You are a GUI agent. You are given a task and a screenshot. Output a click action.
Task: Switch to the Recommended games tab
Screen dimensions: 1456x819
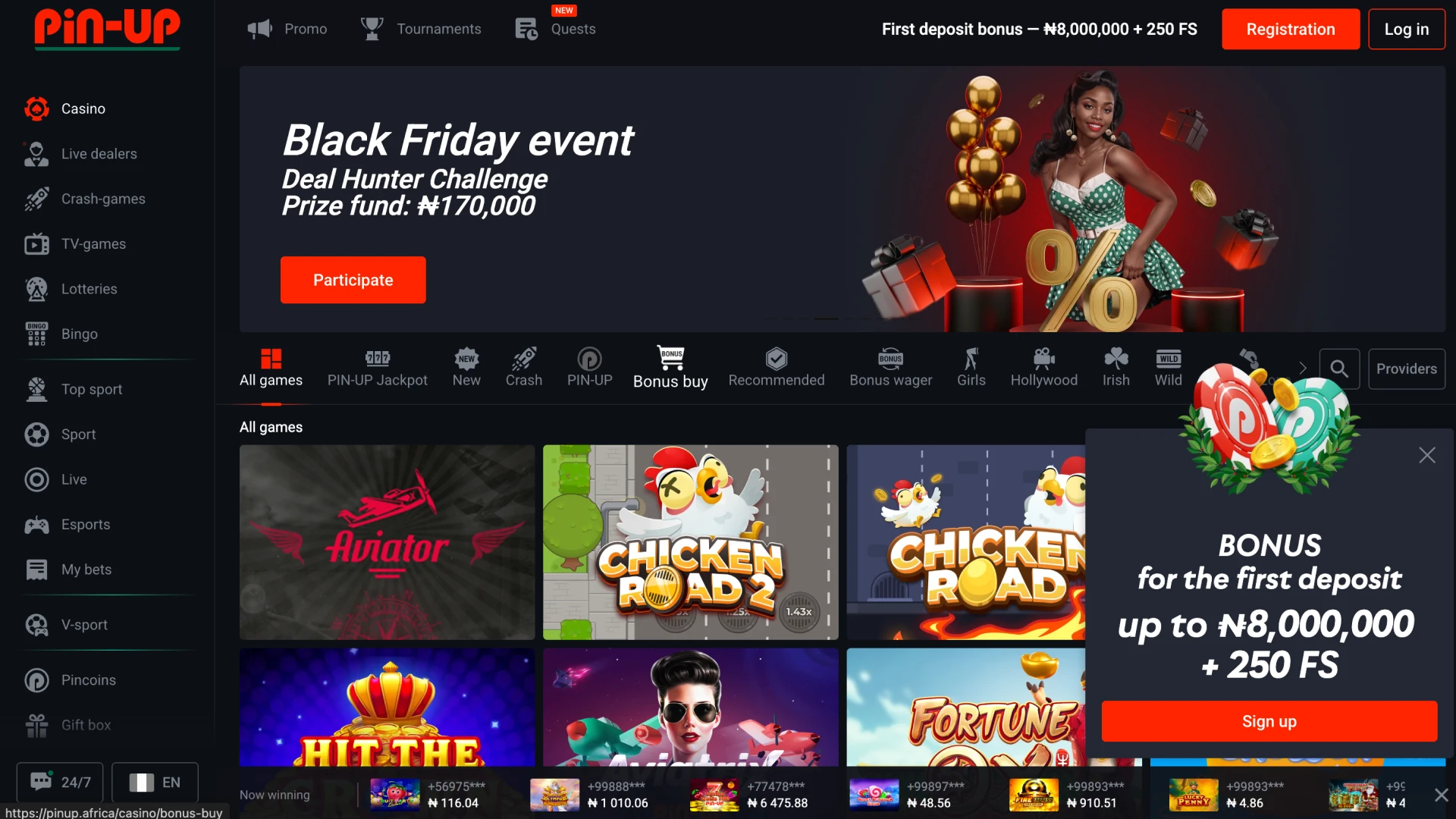[x=776, y=368]
